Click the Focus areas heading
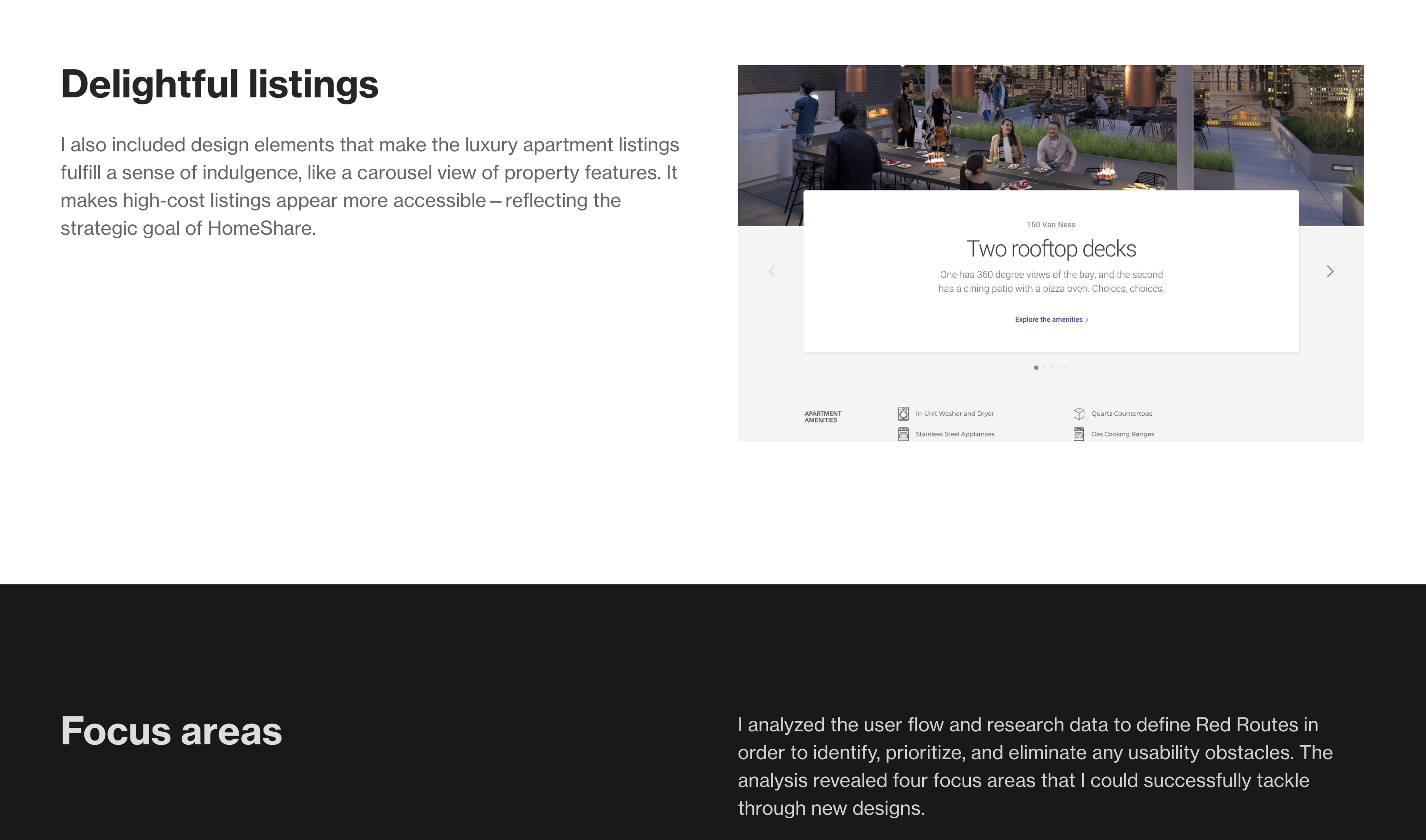This screenshot has width=1426, height=840. 171,731
